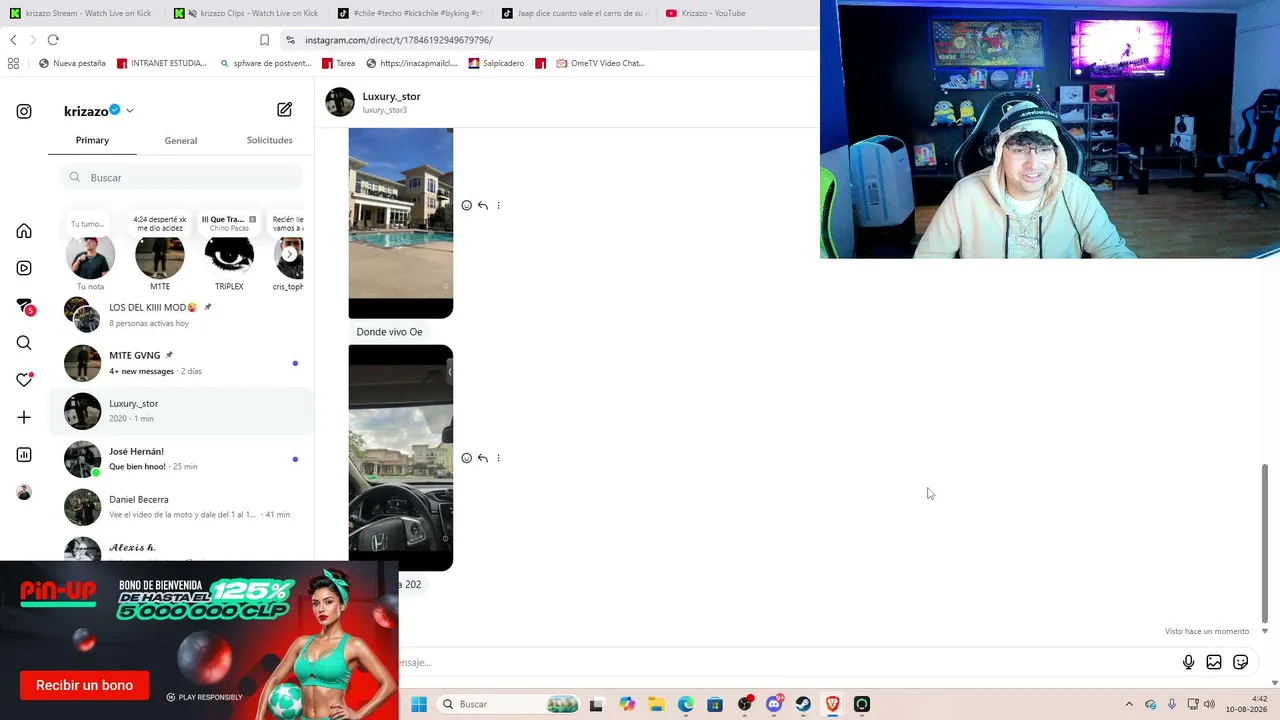Open the sticker picker in message box
Image resolution: width=1280 pixels, height=720 pixels.
click(1241, 662)
